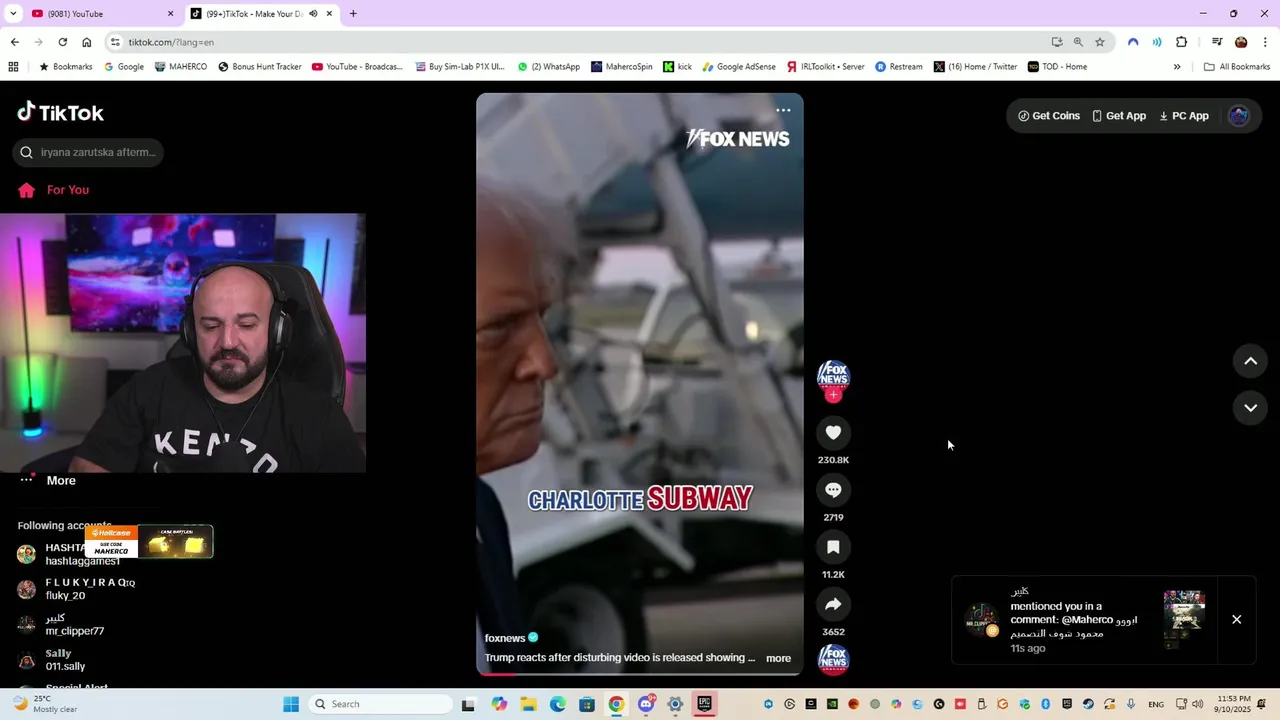The height and width of the screenshot is (720, 1280).
Task: Open the mr_clipper77 following account
Action: pos(62,625)
